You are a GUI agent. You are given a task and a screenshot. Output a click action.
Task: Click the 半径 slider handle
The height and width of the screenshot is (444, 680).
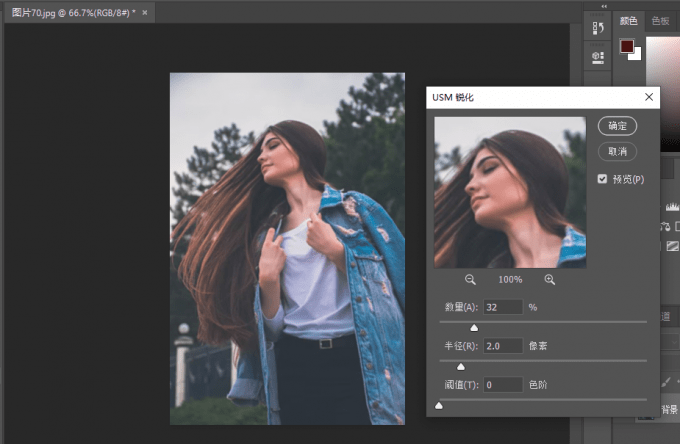(461, 366)
